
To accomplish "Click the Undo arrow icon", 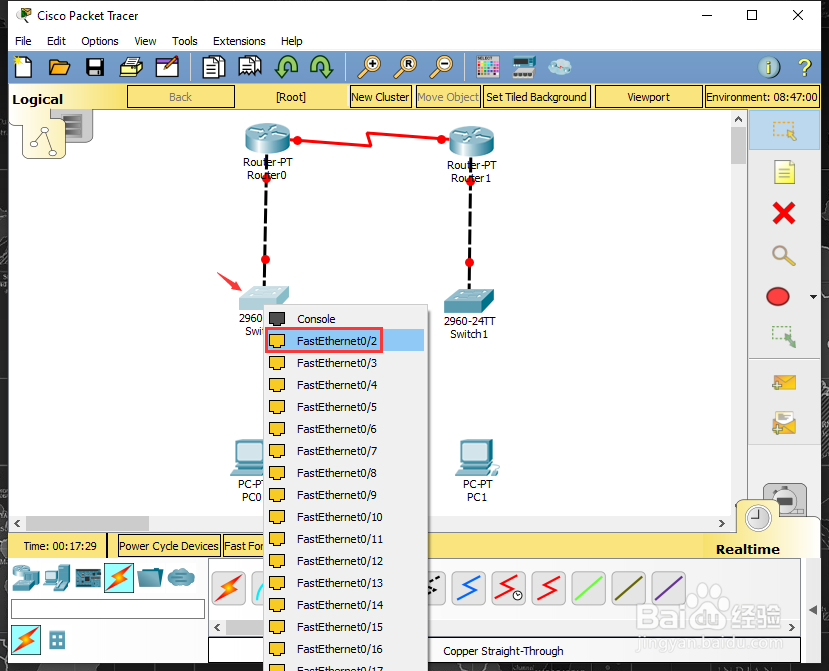I will (286, 67).
